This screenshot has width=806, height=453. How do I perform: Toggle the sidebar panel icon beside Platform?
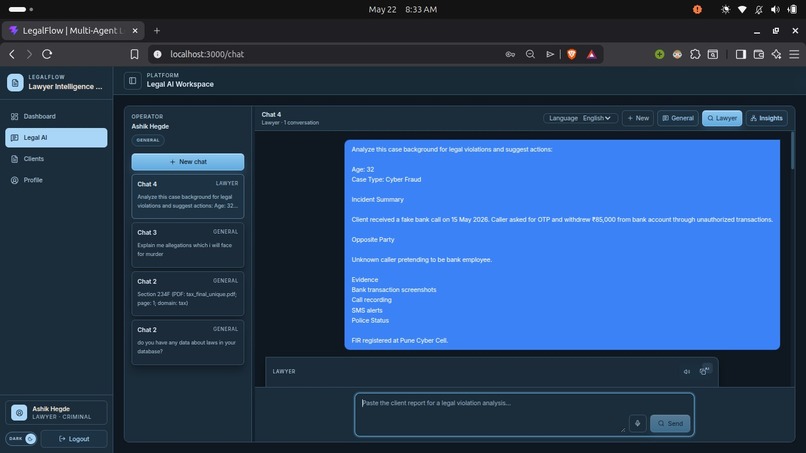133,80
